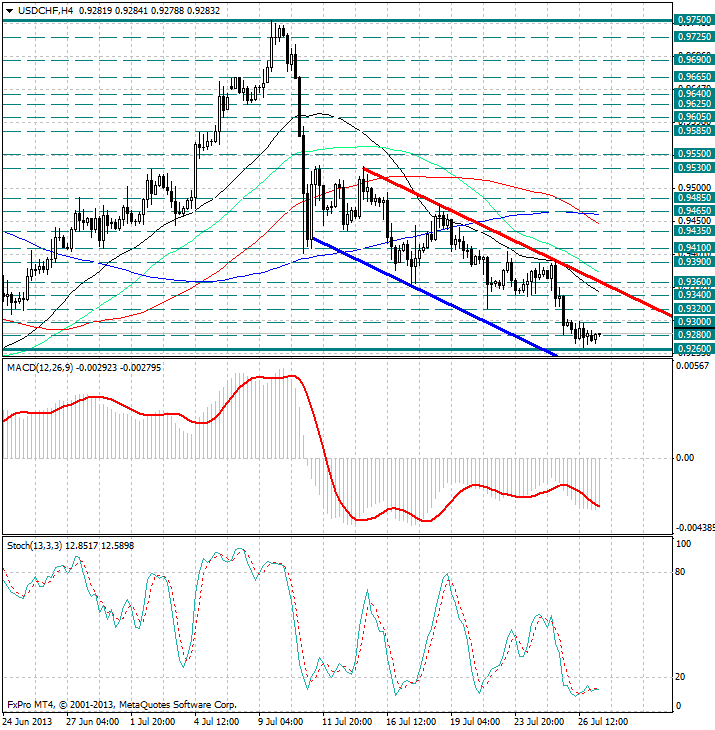
Task: Select the 0.97250 price level label
Action: click(x=694, y=37)
